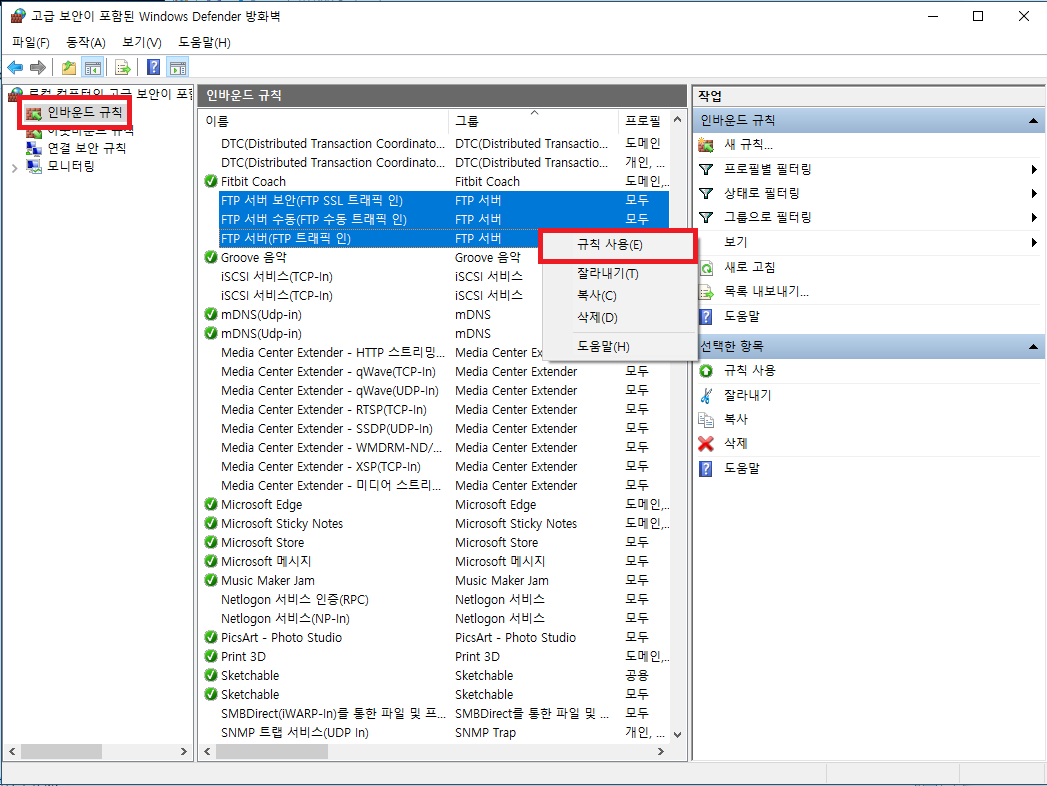Click the red X 삭제 icon
1047x786 pixels.
[x=706, y=443]
